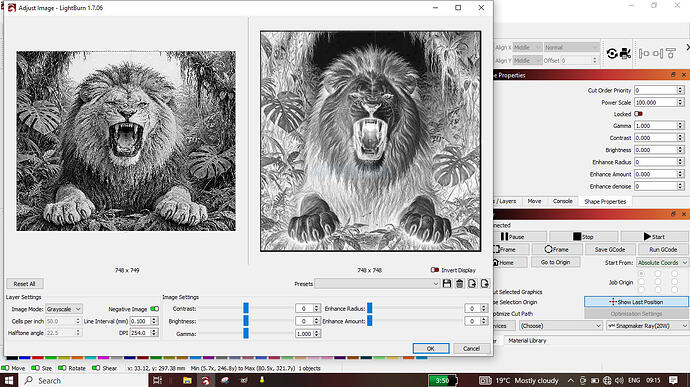Image resolution: width=690 pixels, height=387 pixels.
Task: Click Cancel in Adjust Image dialog
Action: 471,348
